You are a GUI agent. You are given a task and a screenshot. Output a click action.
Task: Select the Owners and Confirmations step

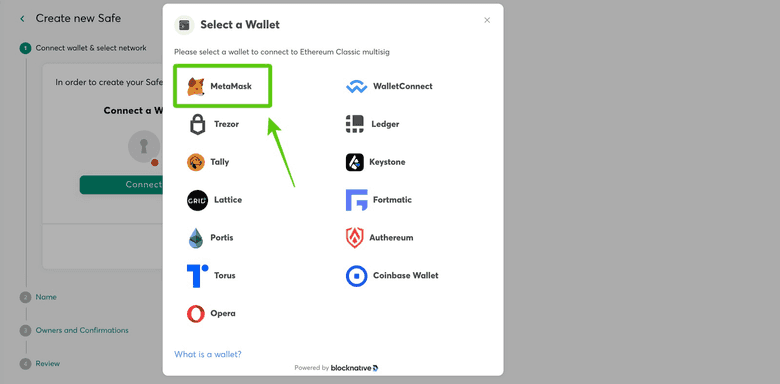[82, 330]
